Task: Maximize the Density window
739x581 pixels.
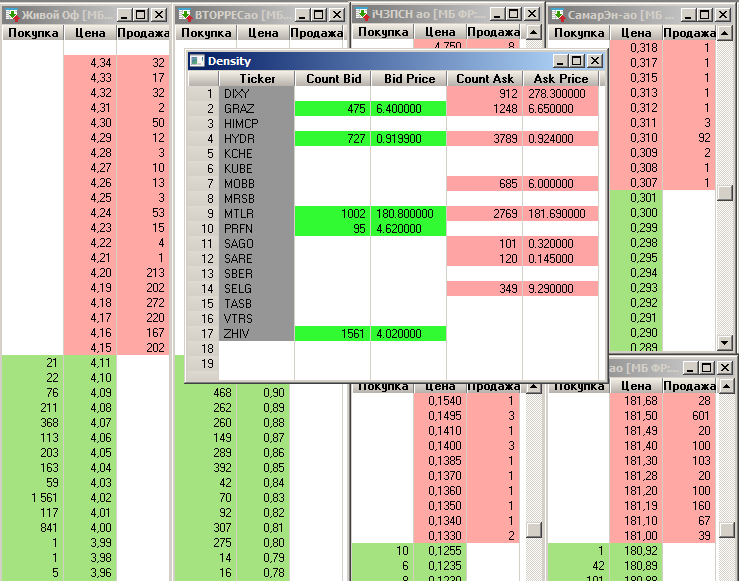Action: (x=577, y=61)
